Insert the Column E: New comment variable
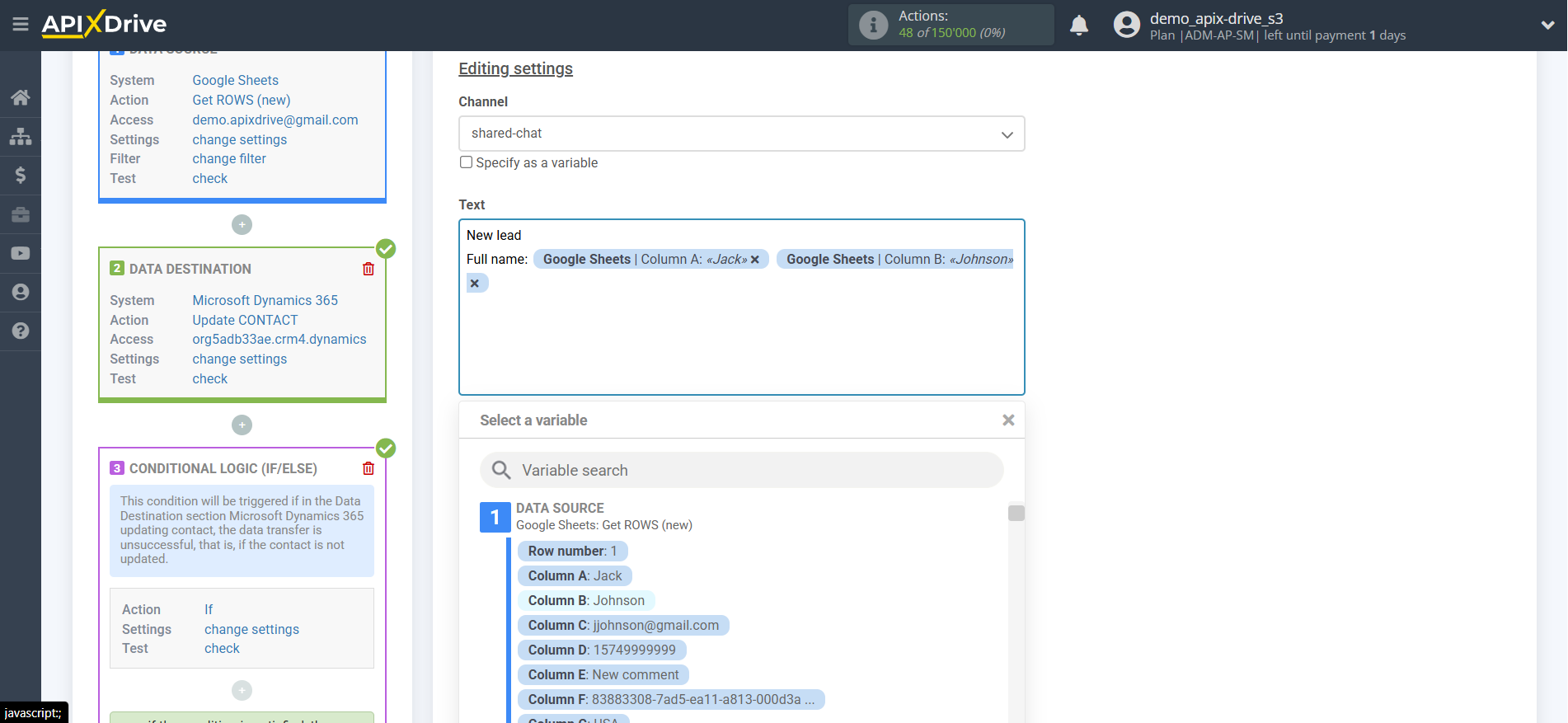This screenshot has width=1568, height=723. point(603,674)
